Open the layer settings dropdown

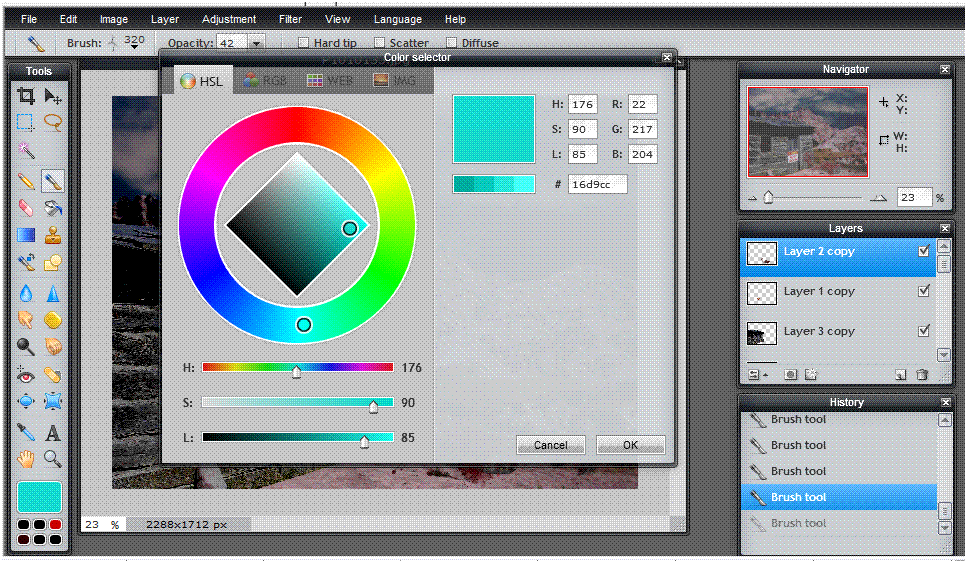click(756, 374)
